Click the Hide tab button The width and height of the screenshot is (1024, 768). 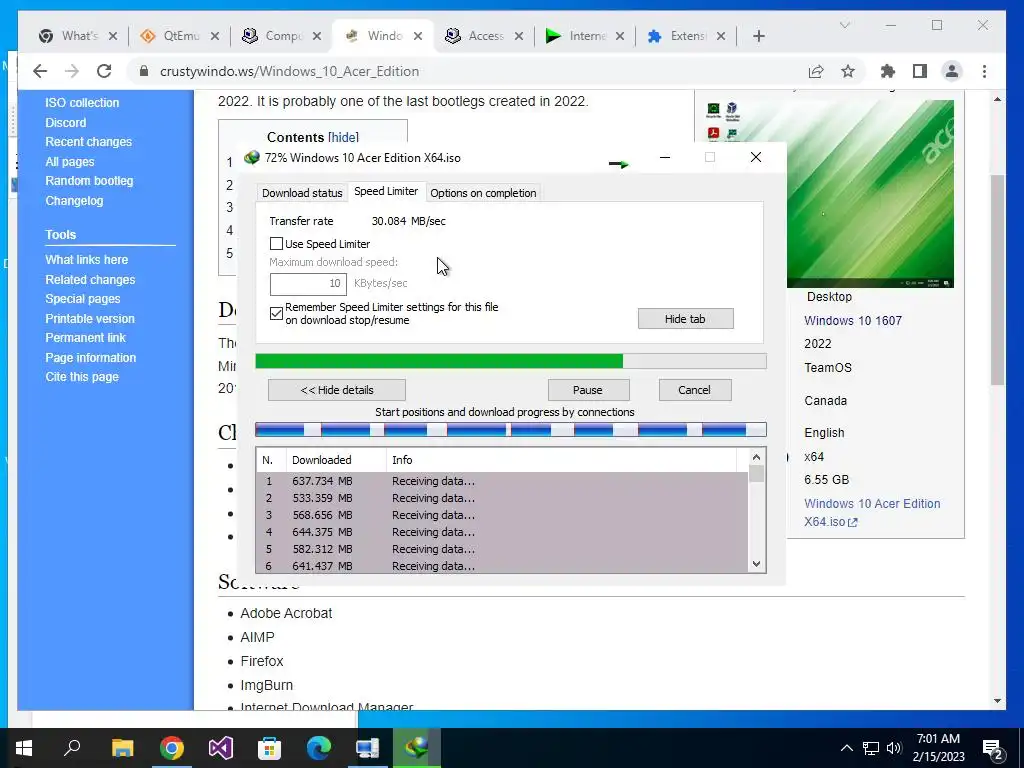(685, 319)
